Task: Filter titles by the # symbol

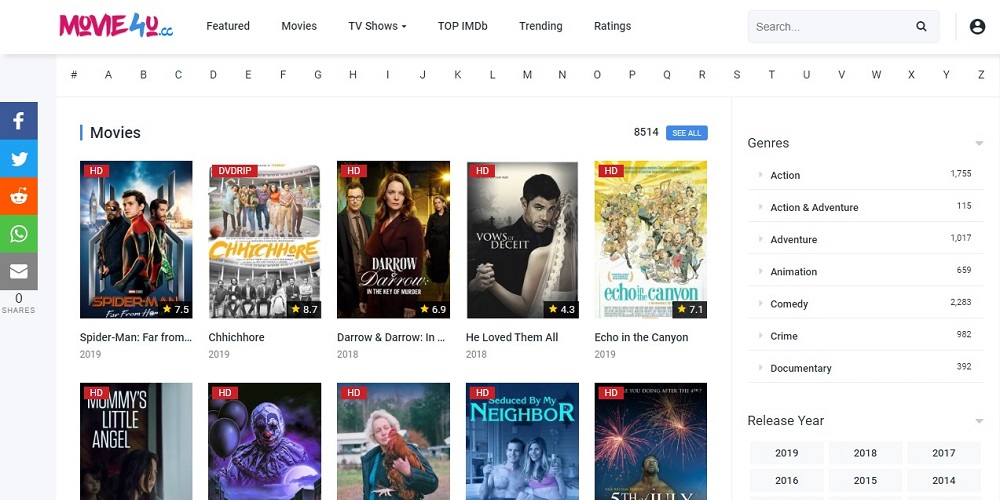Action: (x=74, y=75)
